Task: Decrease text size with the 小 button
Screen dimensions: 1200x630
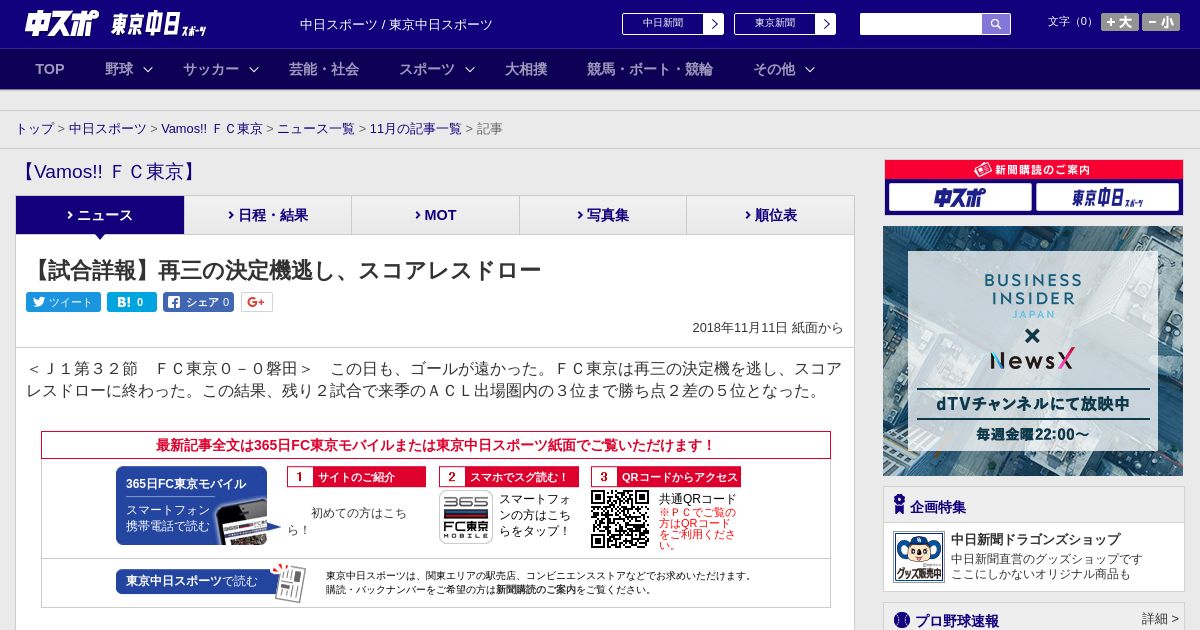Action: (1161, 22)
